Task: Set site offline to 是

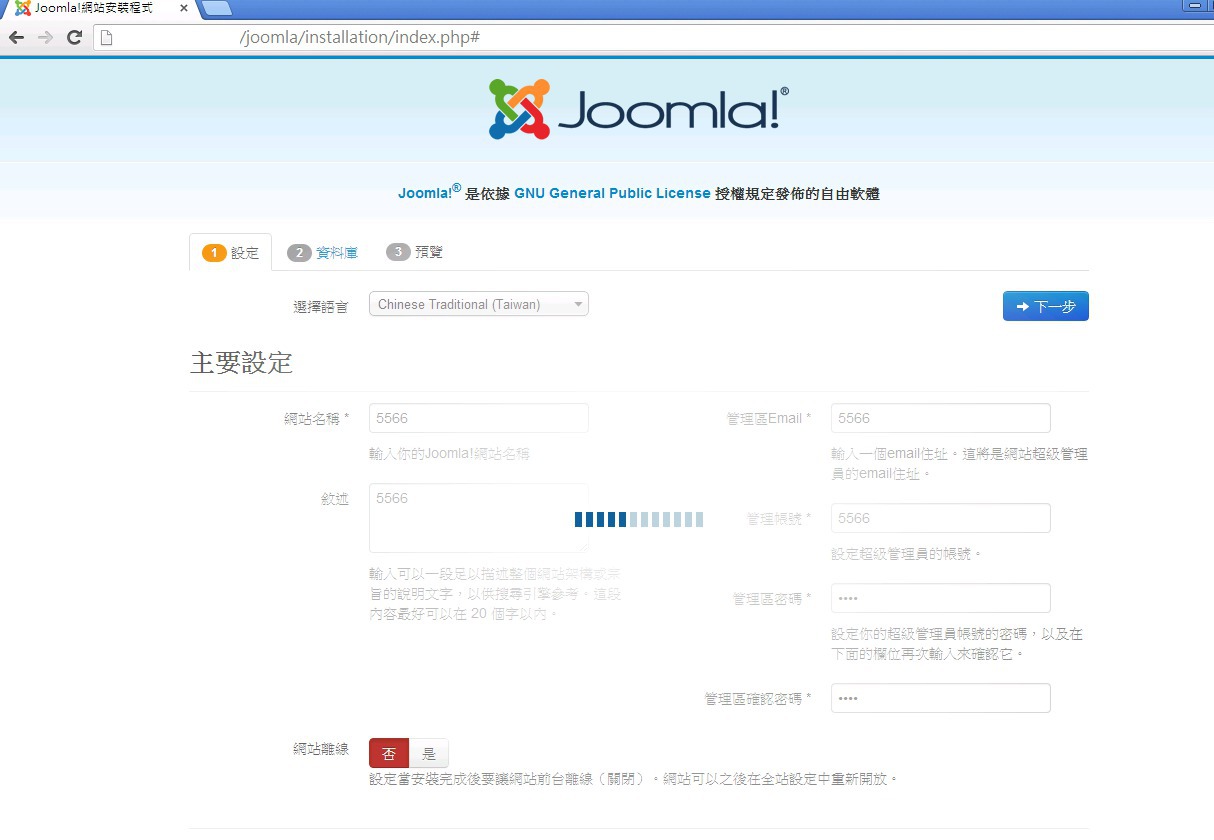Action: pos(429,754)
